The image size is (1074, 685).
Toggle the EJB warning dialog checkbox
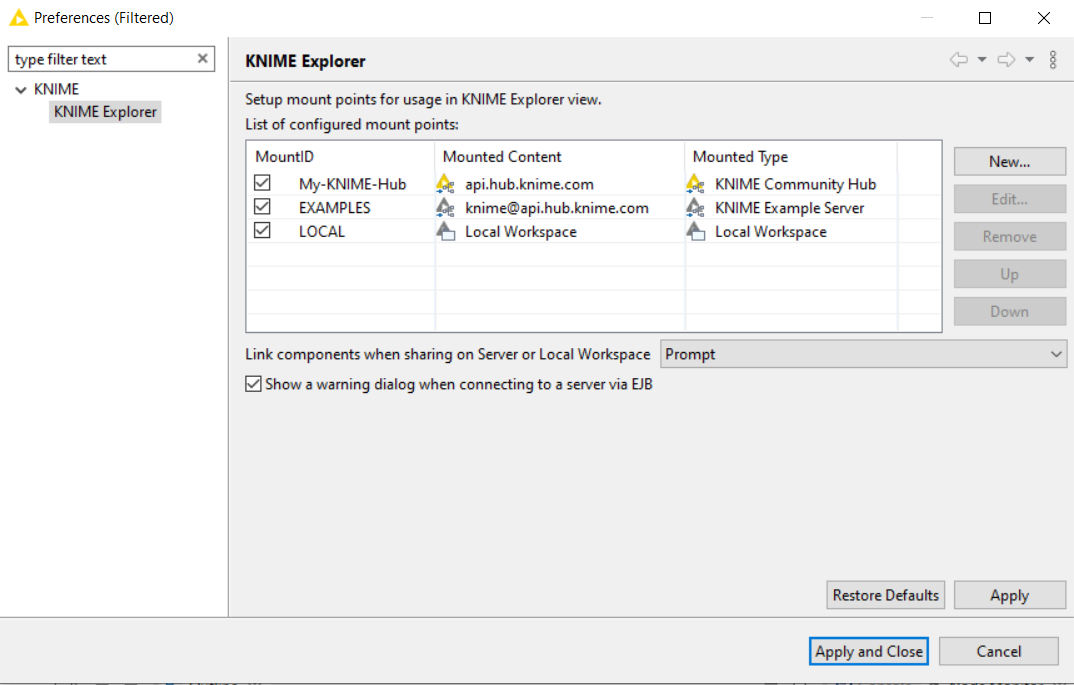(253, 384)
